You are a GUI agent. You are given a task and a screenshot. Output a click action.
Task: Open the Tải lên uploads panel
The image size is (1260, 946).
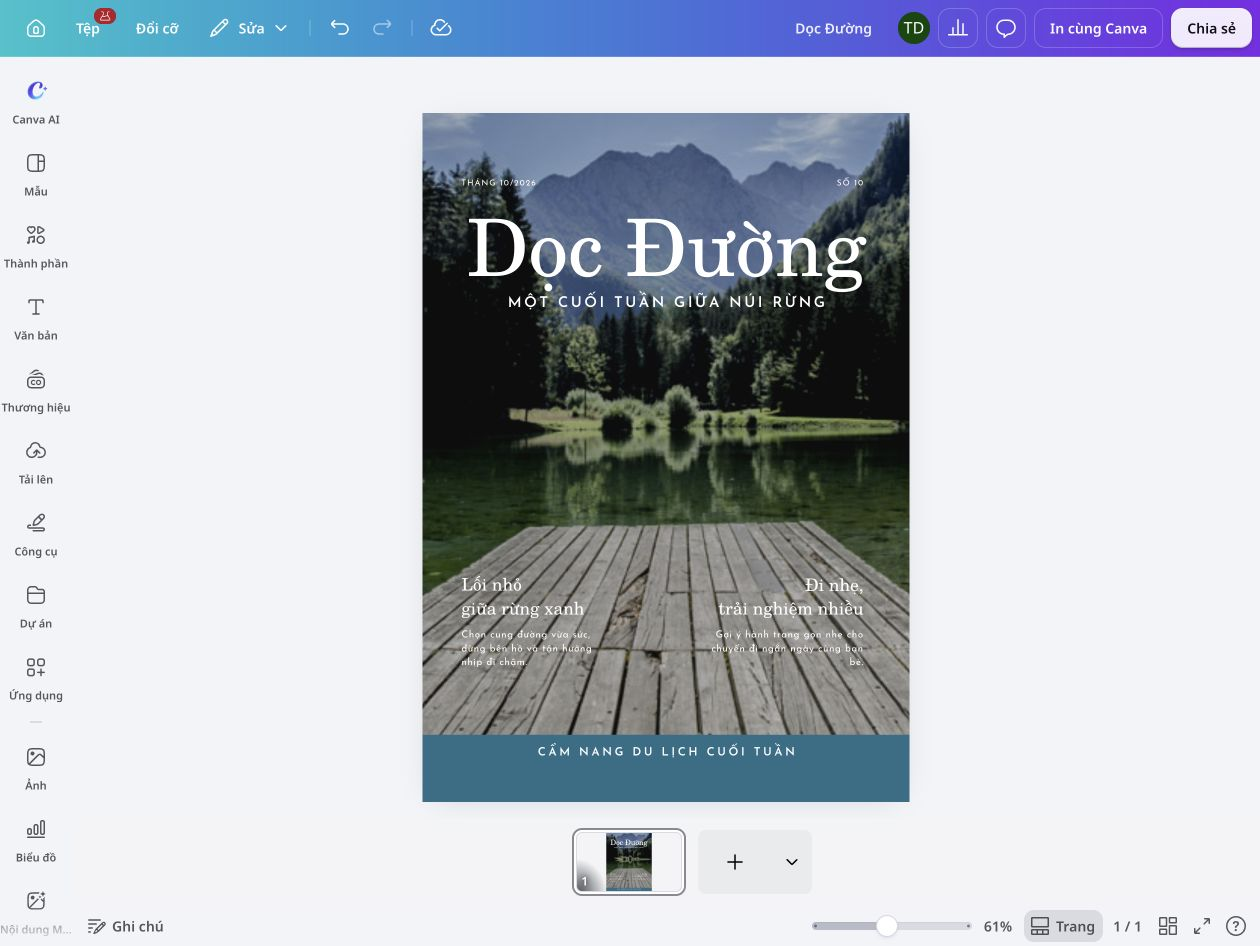point(36,463)
